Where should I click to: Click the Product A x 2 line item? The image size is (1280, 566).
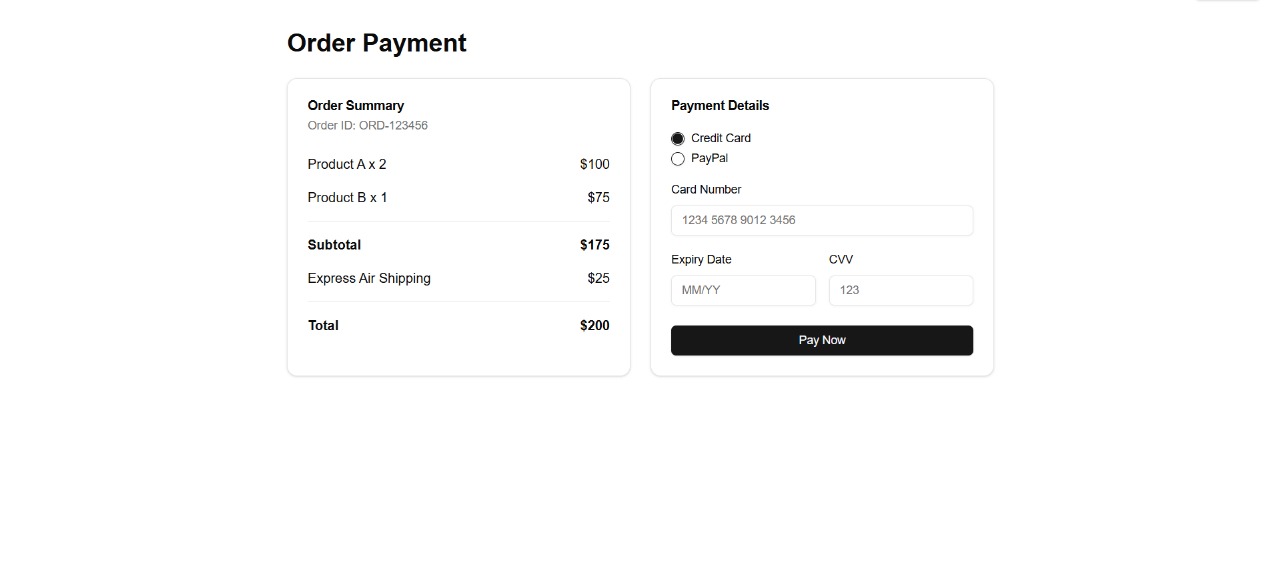347,164
